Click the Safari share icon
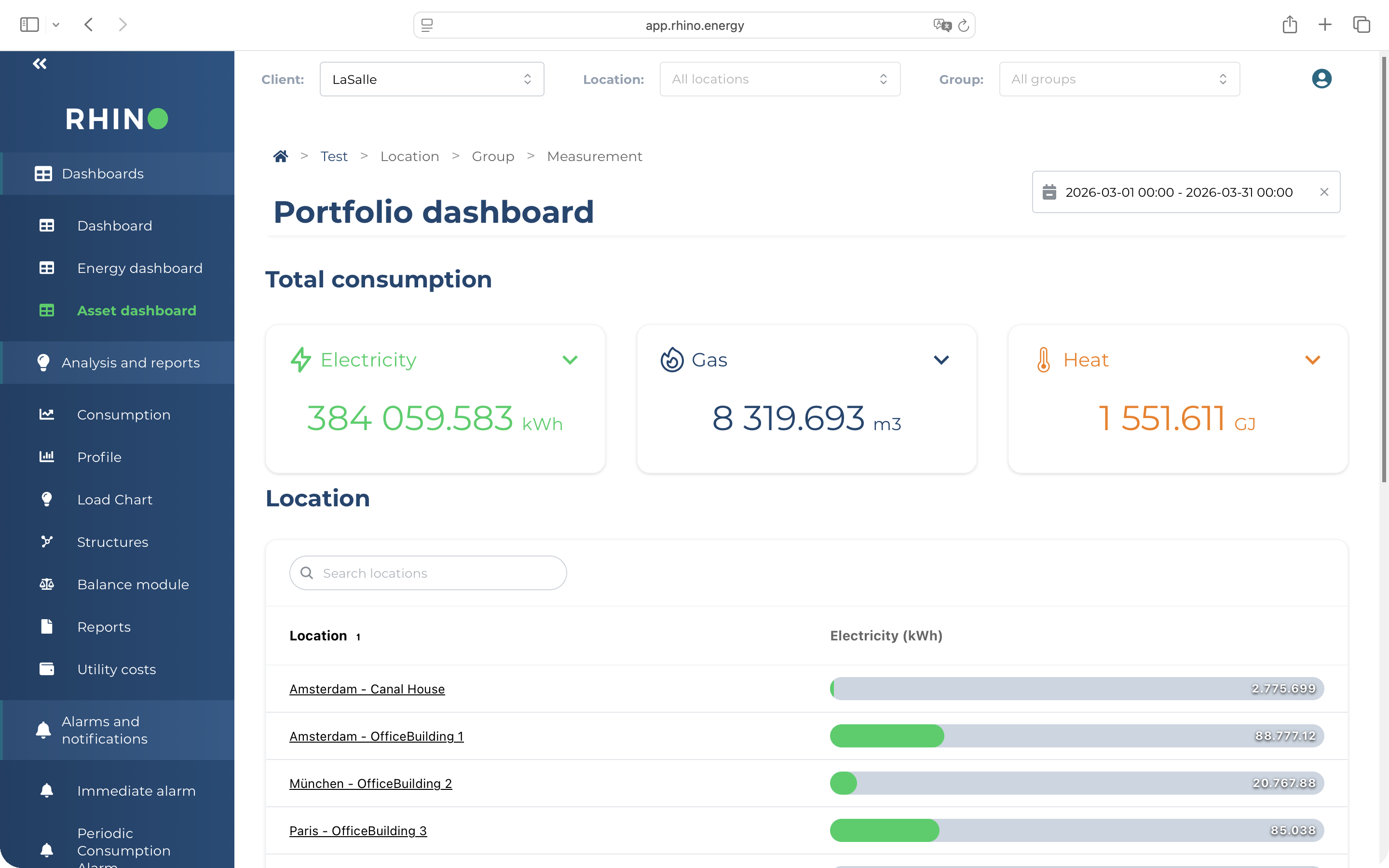The image size is (1389, 868). point(1290,25)
